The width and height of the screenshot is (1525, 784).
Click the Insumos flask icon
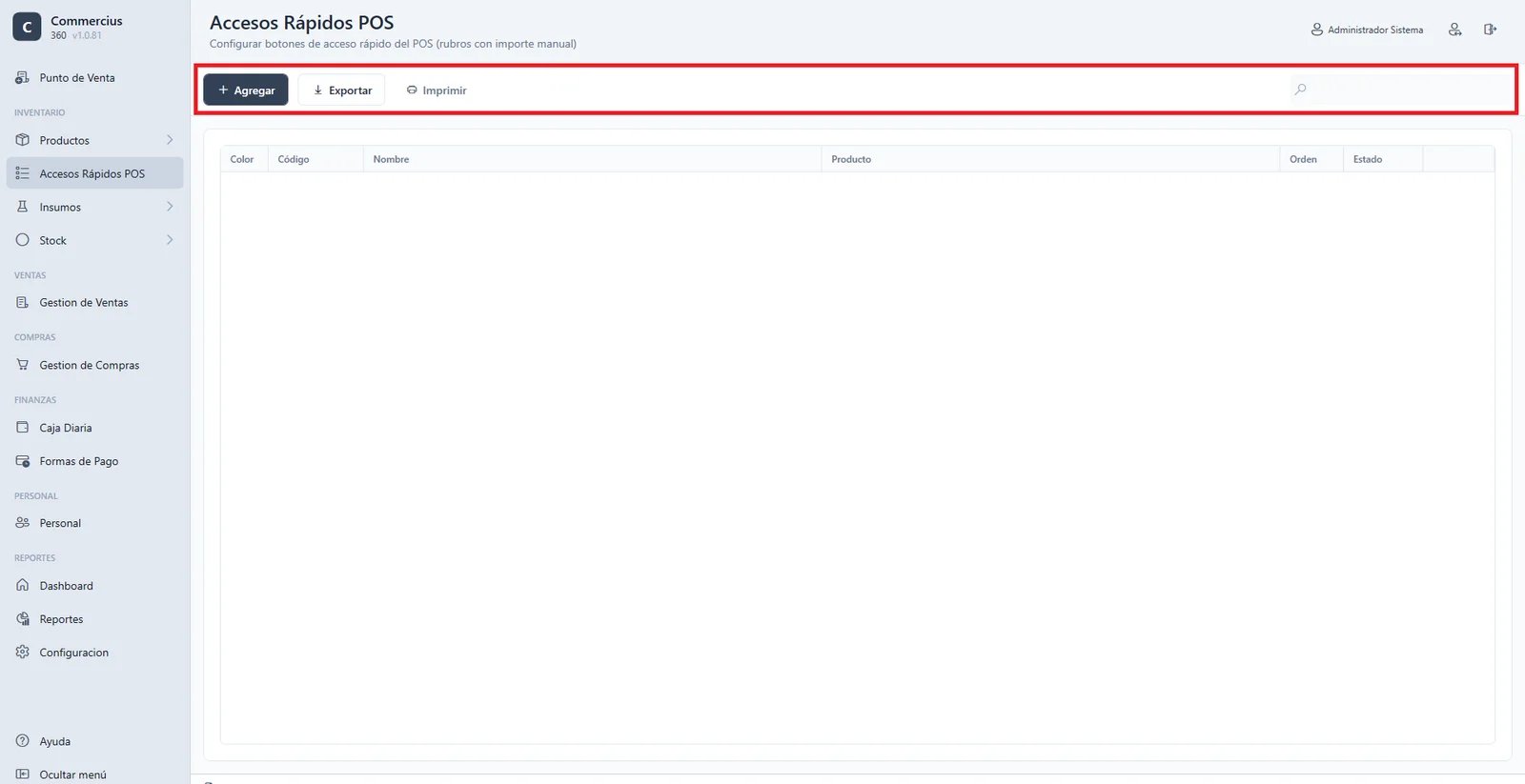point(23,207)
